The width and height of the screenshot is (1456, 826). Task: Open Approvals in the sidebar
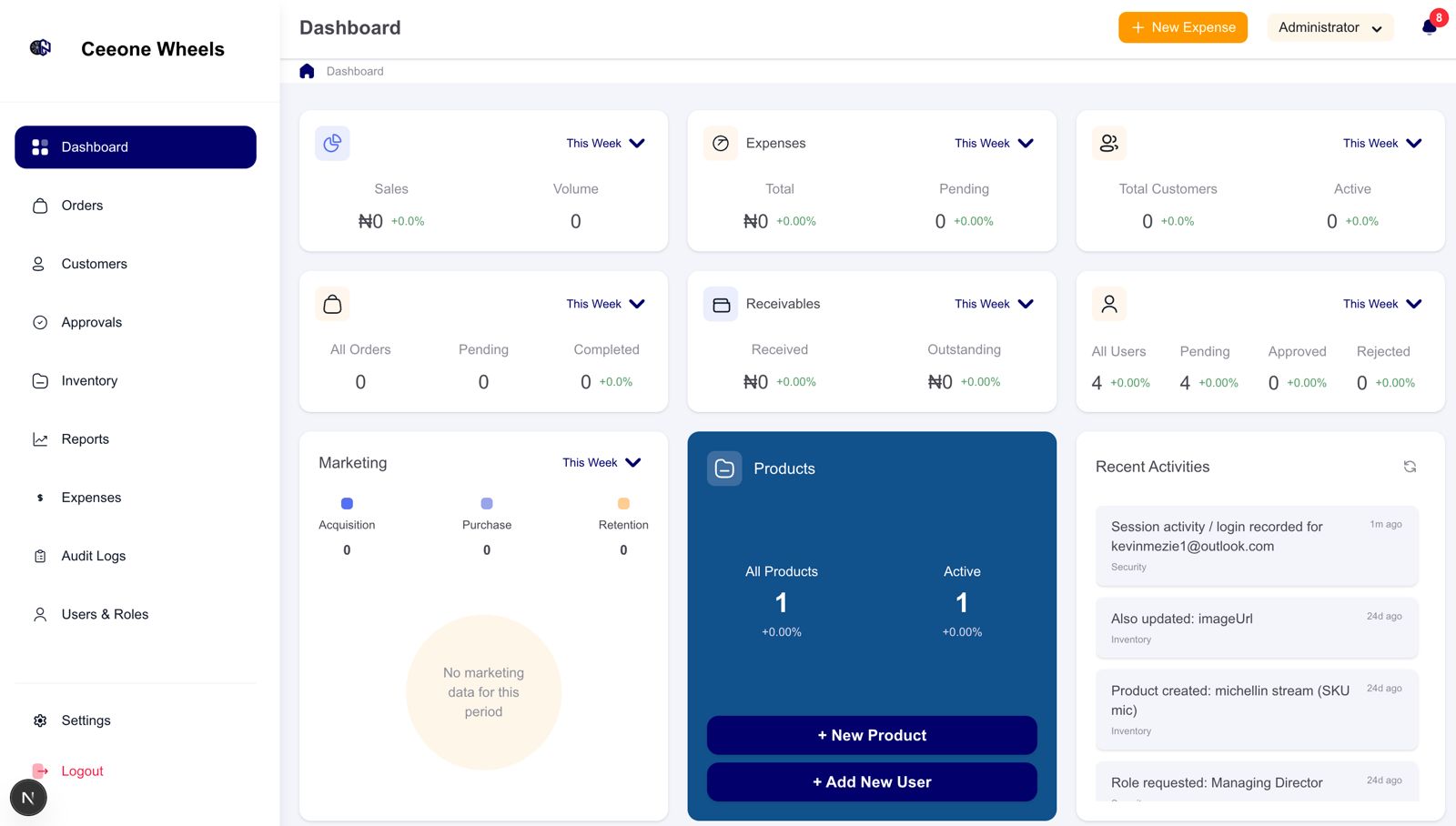pyautogui.click(x=136, y=322)
